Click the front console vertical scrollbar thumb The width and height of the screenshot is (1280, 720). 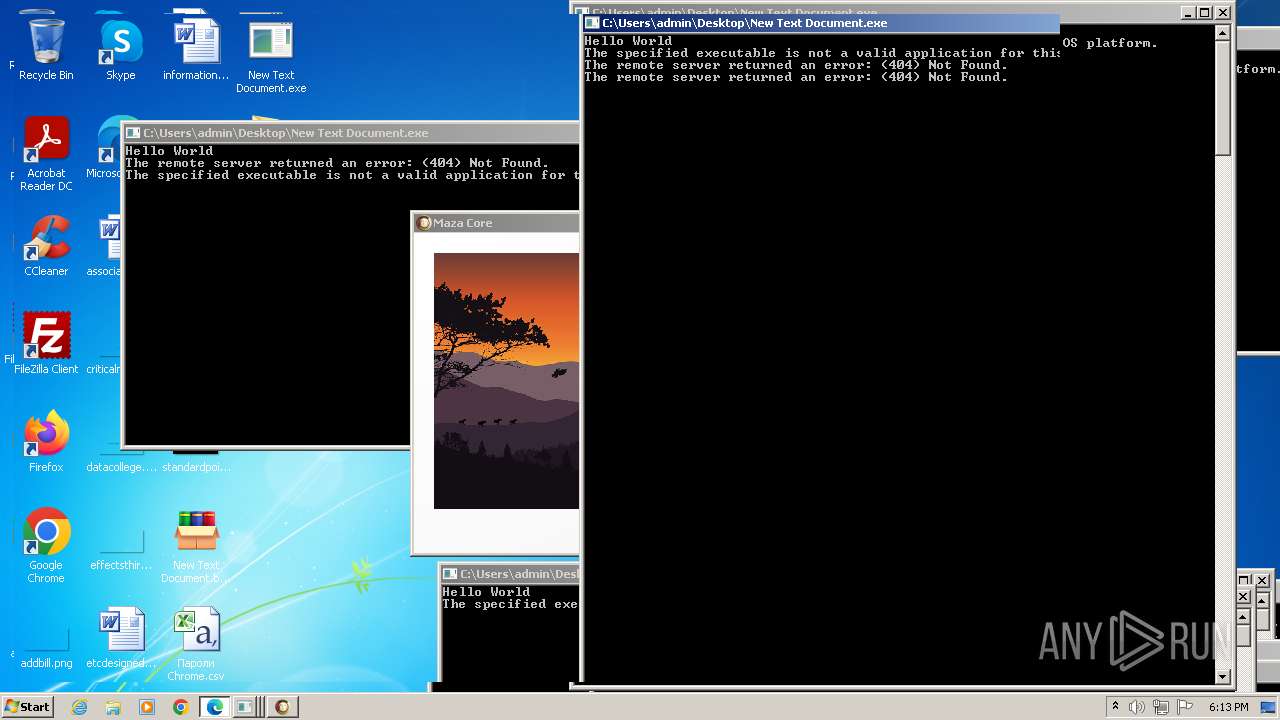[1222, 98]
